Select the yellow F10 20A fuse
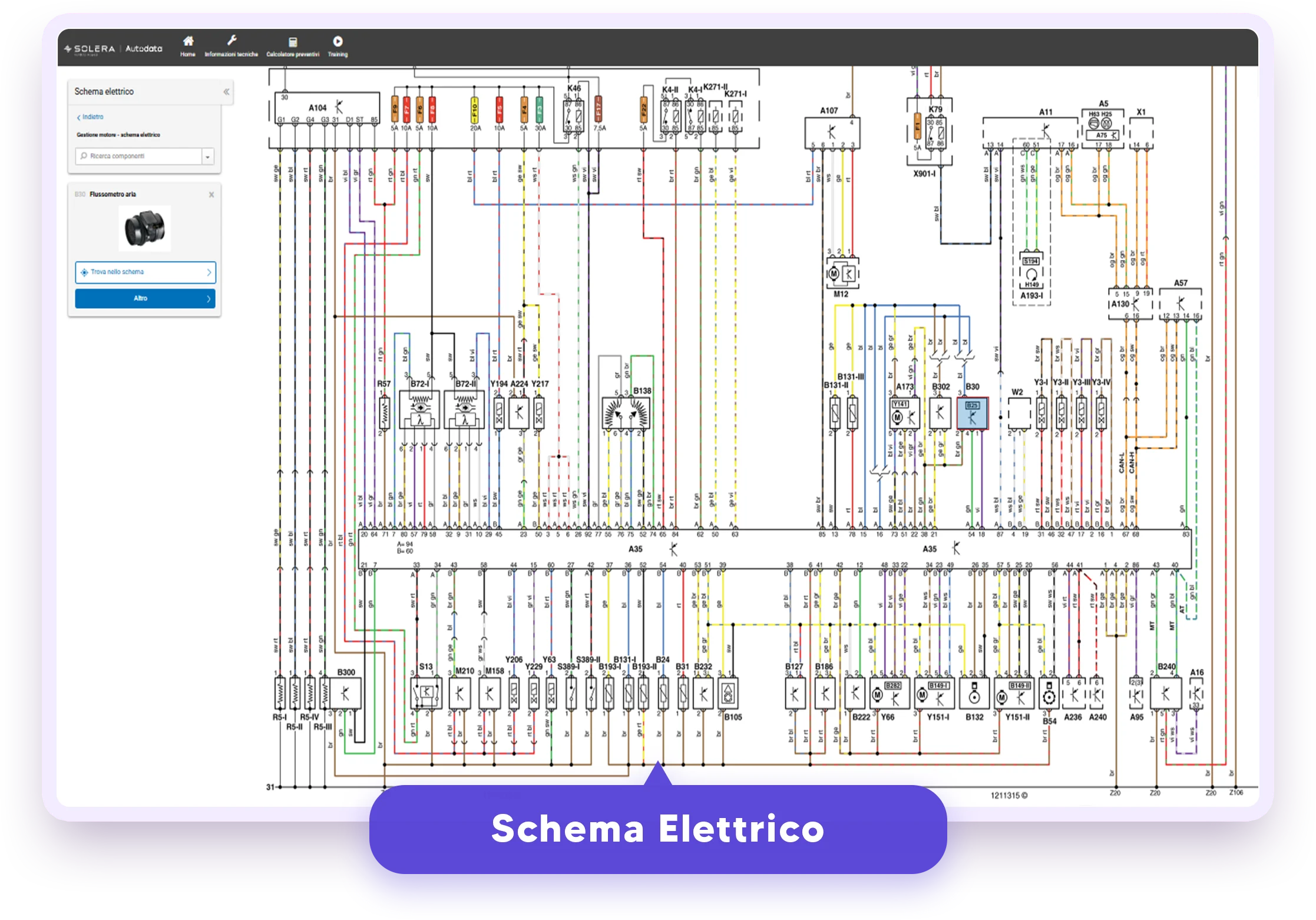1316x920 pixels. point(475,110)
